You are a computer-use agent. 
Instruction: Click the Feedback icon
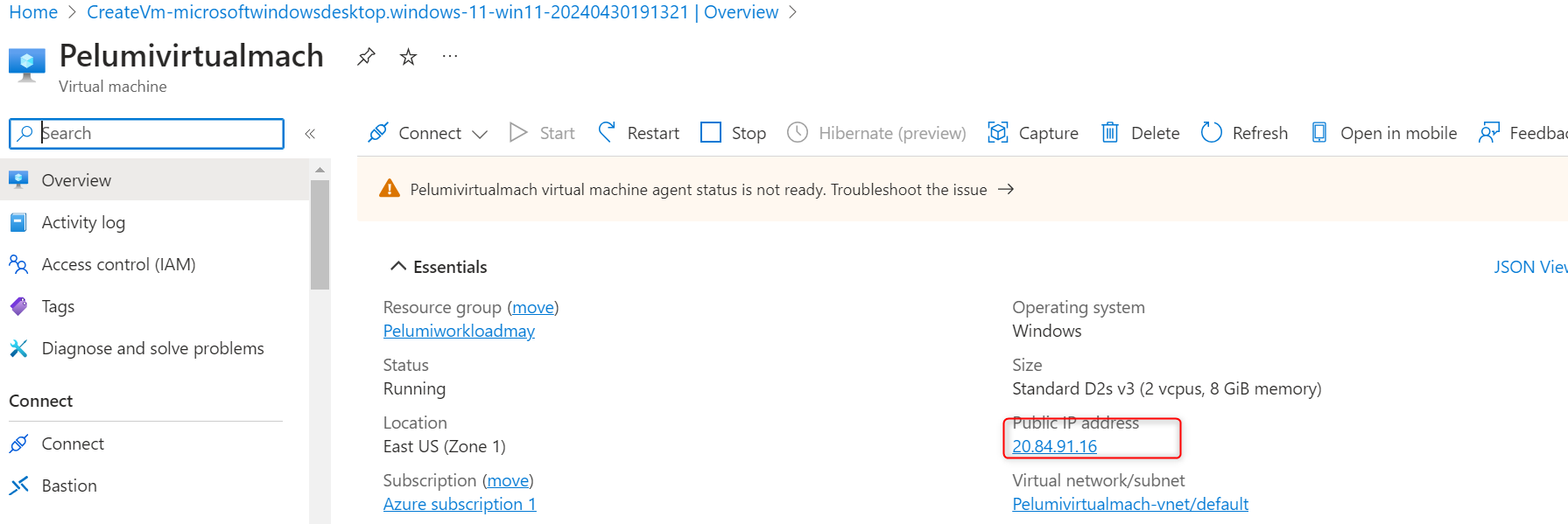1489,132
